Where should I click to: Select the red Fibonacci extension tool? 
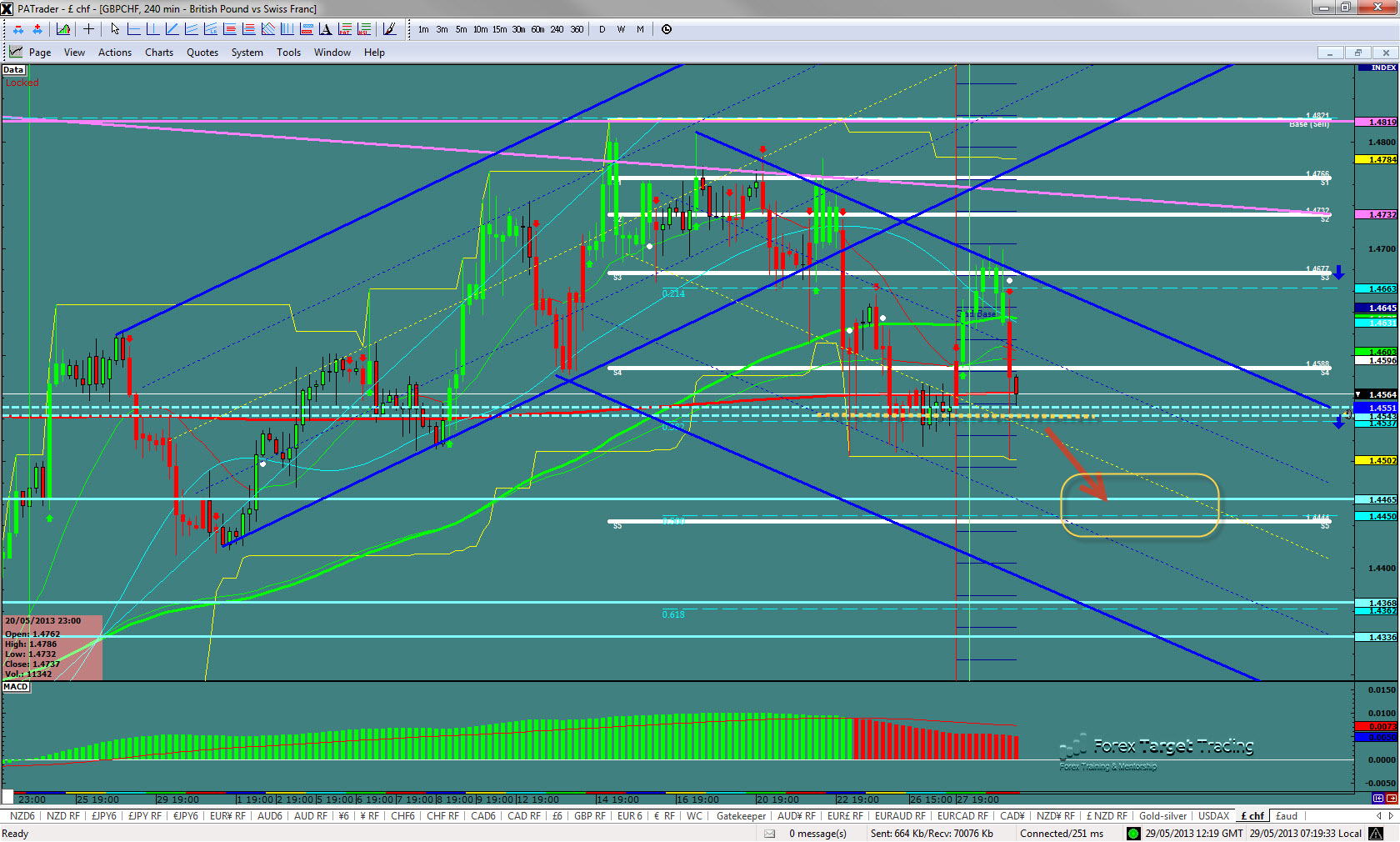click(249, 29)
